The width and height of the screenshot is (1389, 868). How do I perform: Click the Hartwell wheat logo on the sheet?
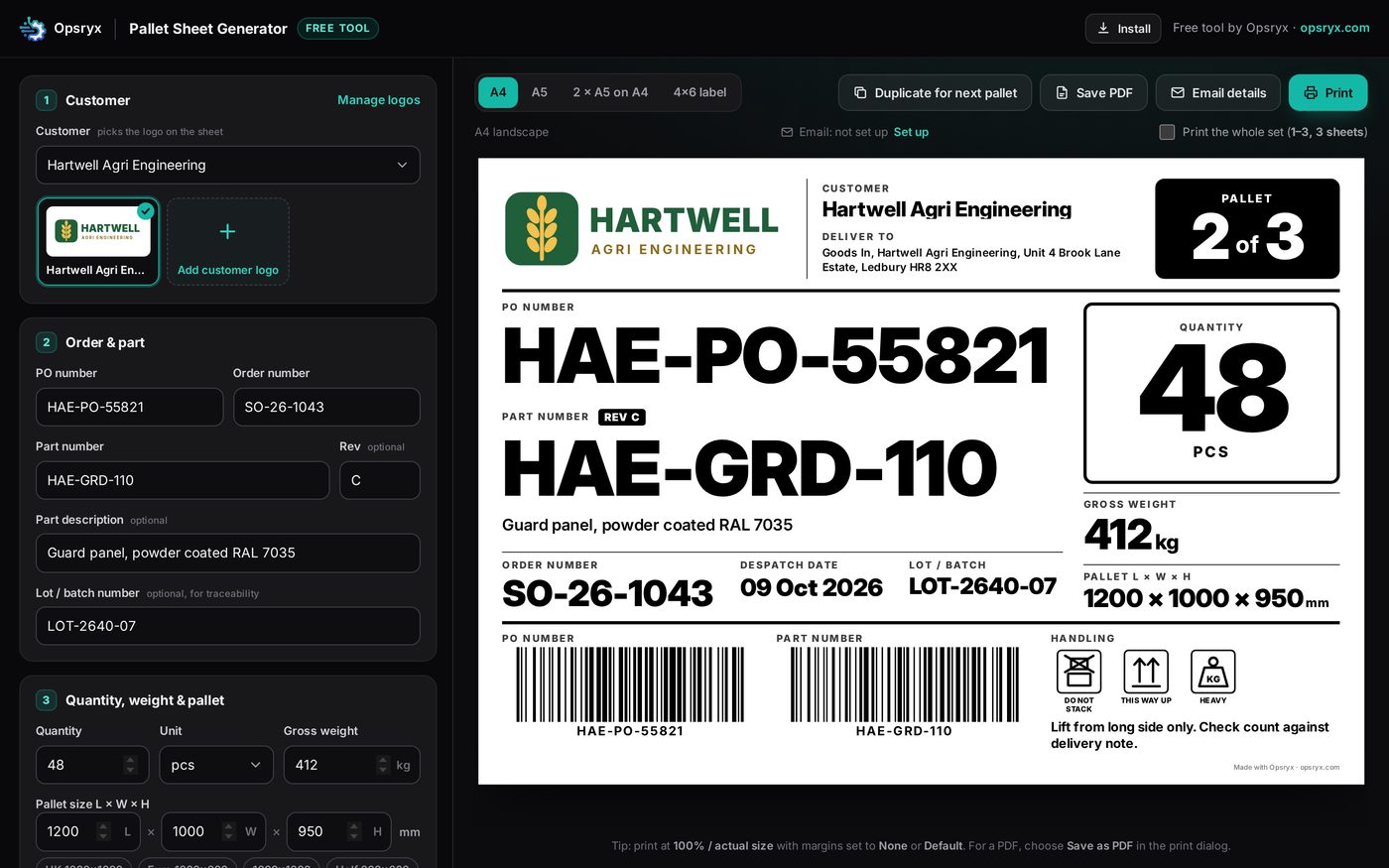tap(542, 229)
